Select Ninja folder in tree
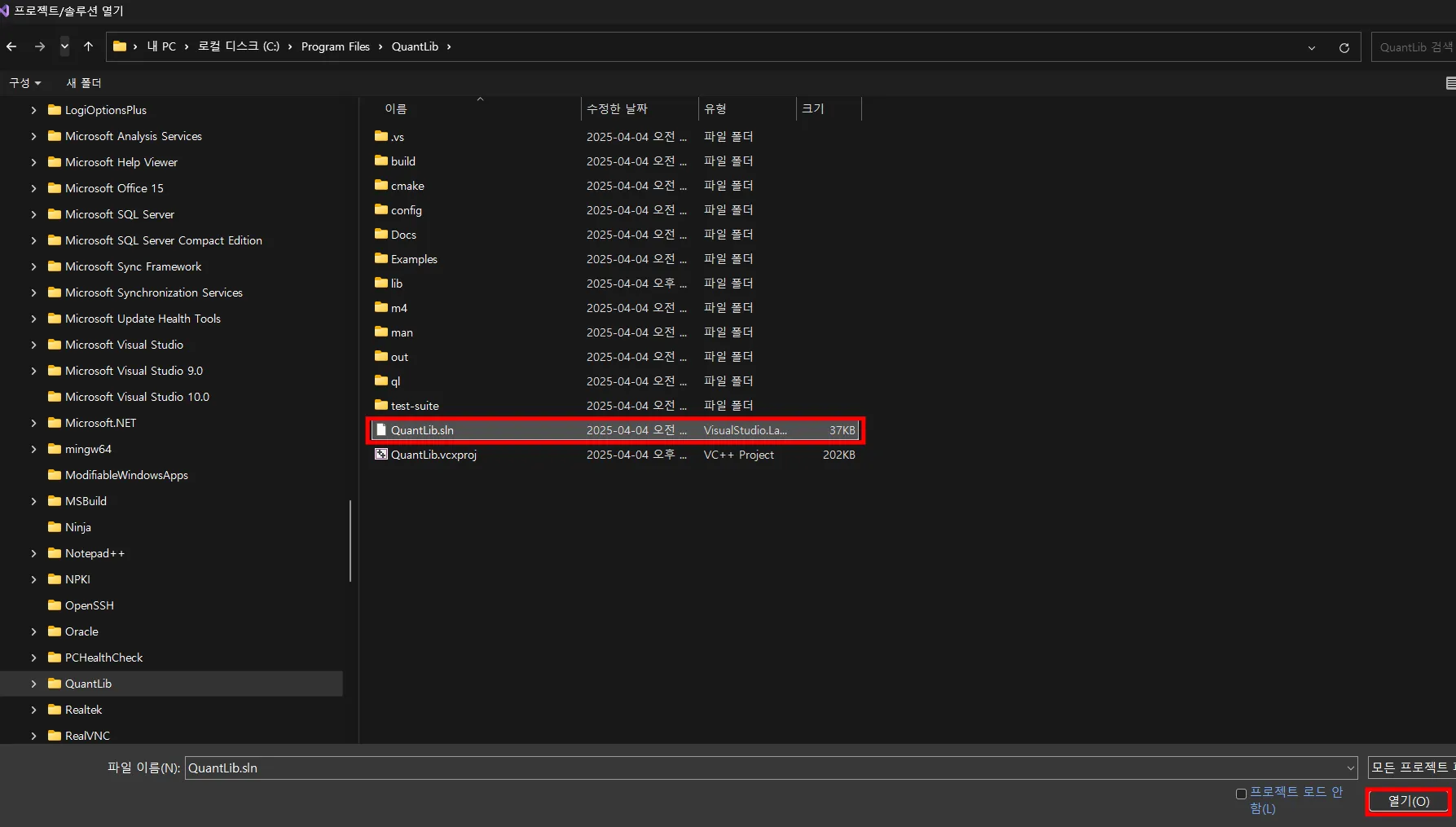 pyautogui.click(x=78, y=527)
